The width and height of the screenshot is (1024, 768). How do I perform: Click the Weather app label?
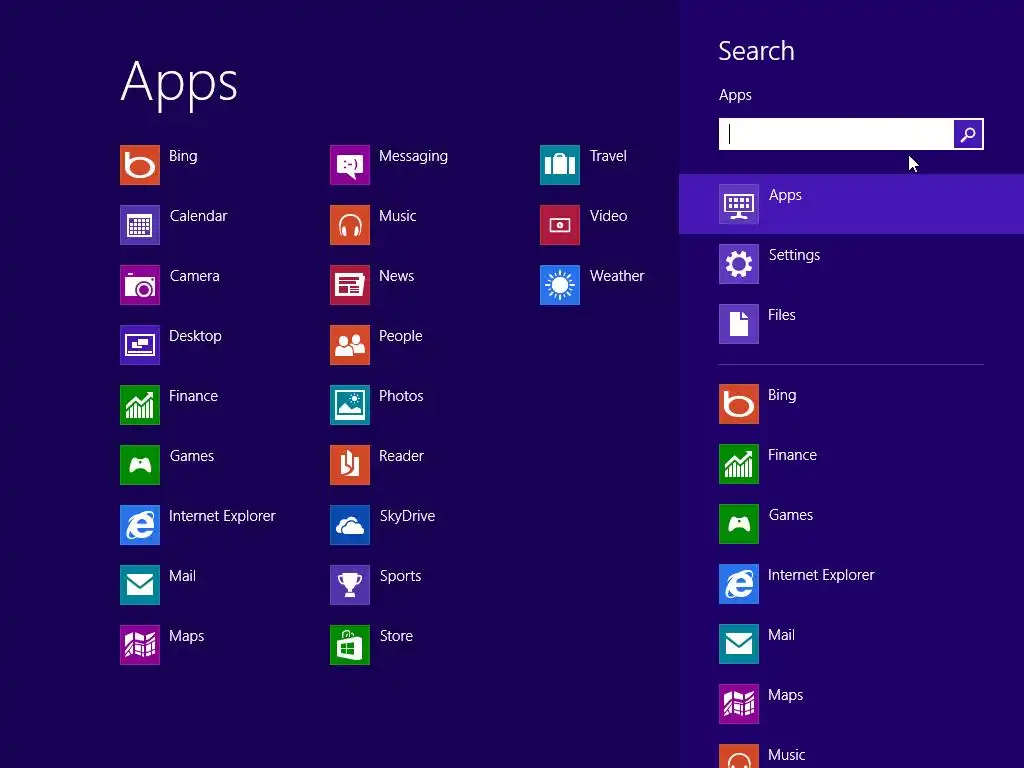click(616, 276)
